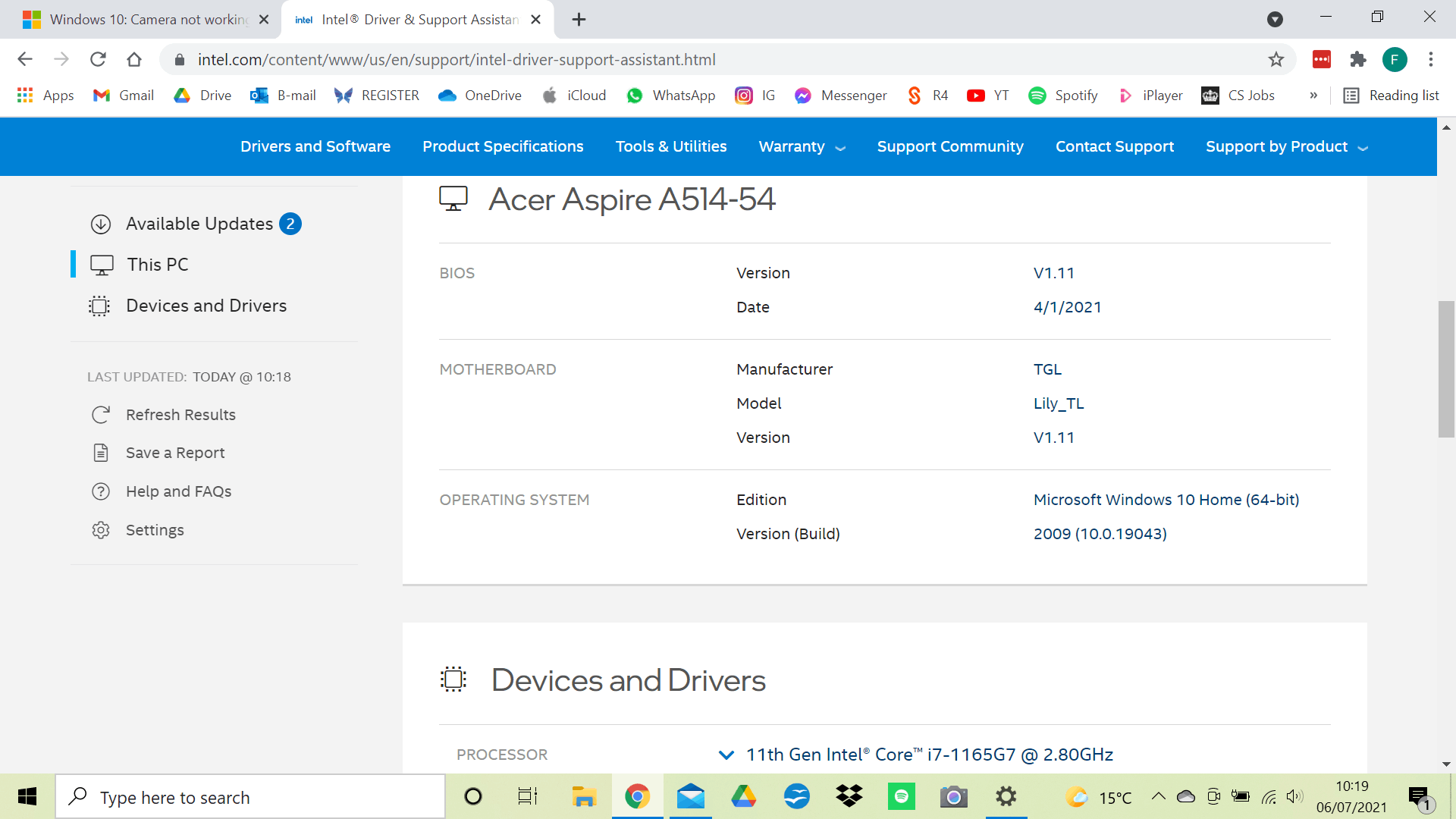This screenshot has width=1456, height=819.
Task: Go to the Contact Support link
Action: coord(1114,146)
